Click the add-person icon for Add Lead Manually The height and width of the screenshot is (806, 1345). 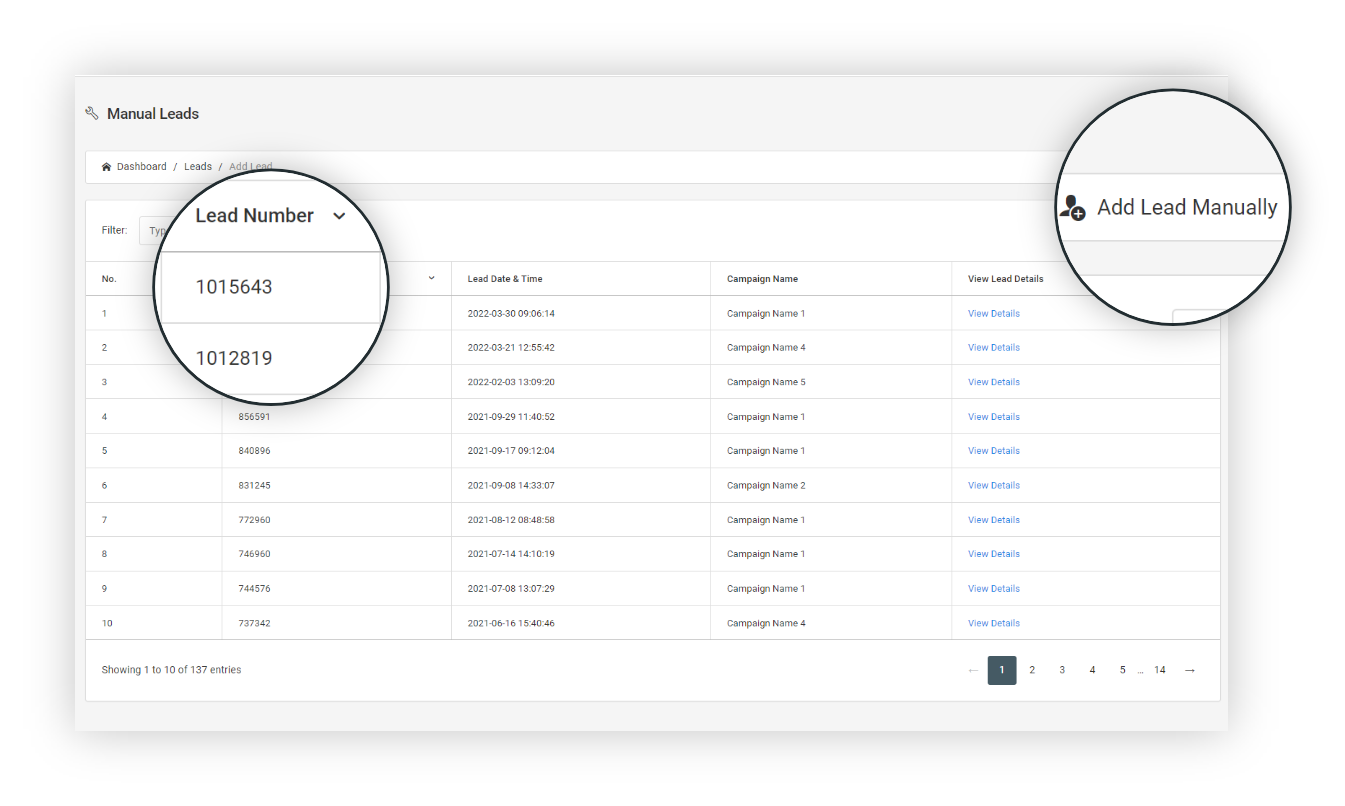(x=1073, y=208)
